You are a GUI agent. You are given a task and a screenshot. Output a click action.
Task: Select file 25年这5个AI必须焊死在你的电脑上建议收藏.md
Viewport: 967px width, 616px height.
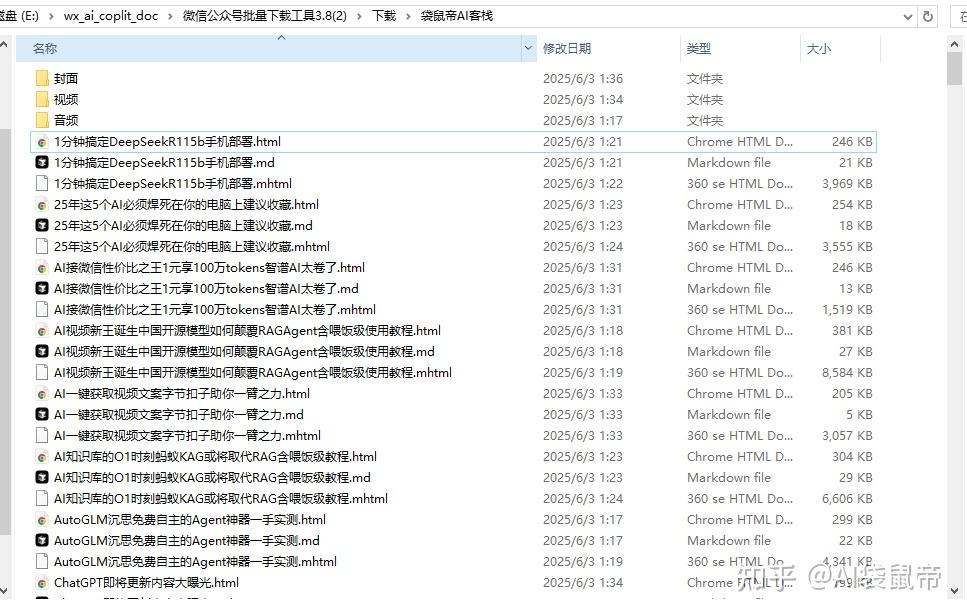click(x=183, y=226)
